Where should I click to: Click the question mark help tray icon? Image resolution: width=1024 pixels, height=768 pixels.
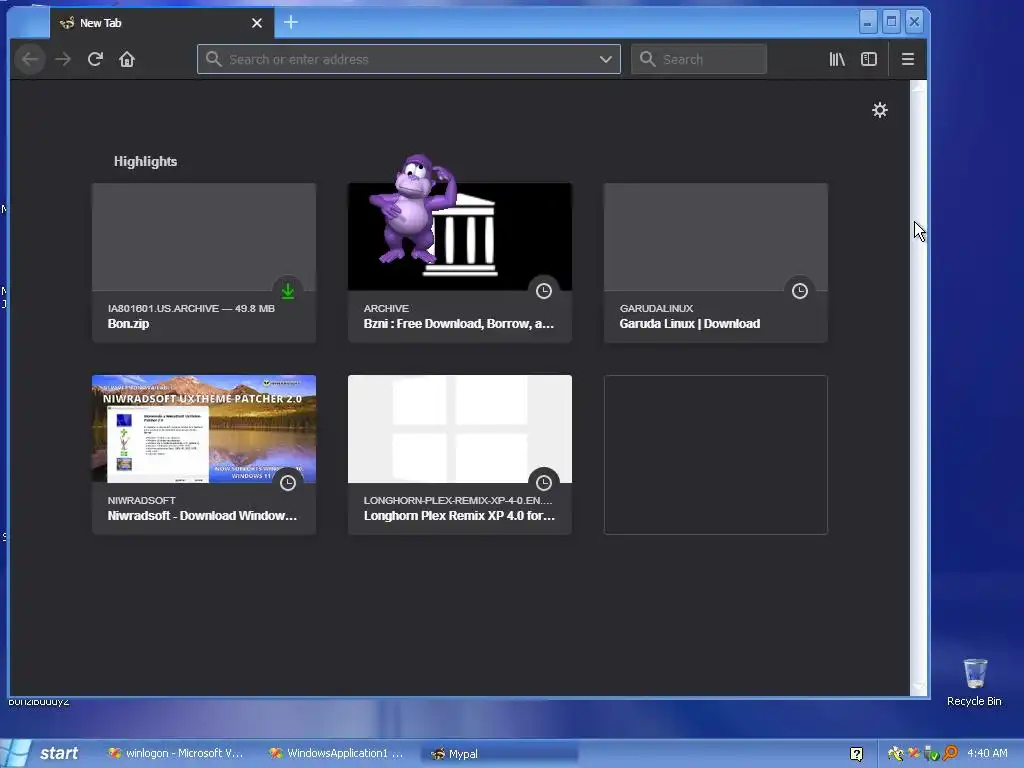click(857, 754)
